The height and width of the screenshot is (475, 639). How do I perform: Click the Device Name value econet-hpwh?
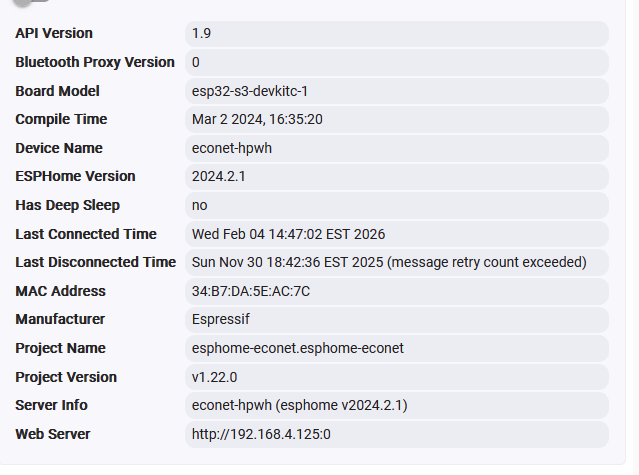(232, 148)
